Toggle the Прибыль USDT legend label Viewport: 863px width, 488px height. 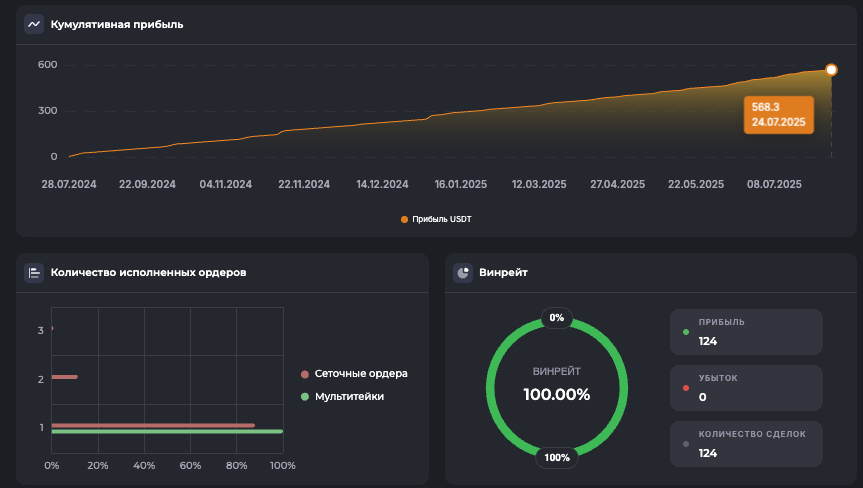(441, 219)
